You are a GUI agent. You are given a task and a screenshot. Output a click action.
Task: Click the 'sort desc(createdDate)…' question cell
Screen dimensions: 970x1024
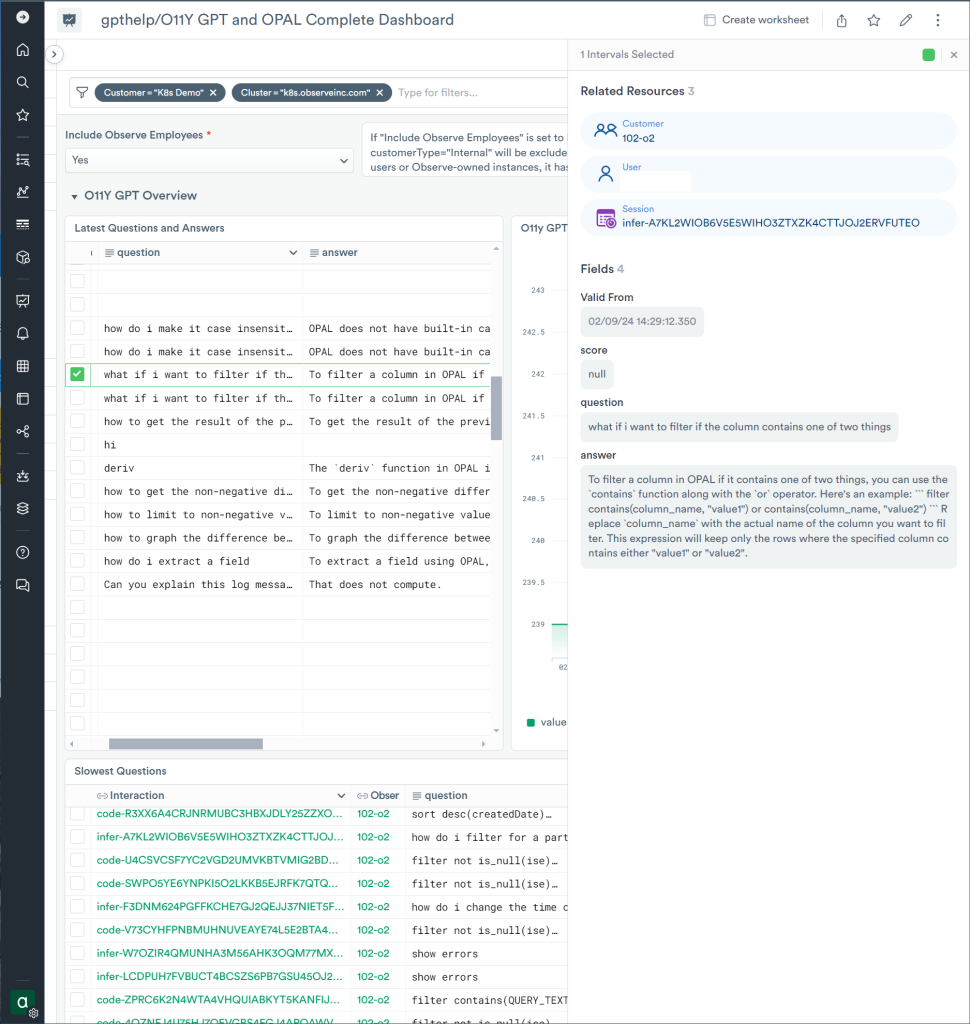pyautogui.click(x=481, y=814)
